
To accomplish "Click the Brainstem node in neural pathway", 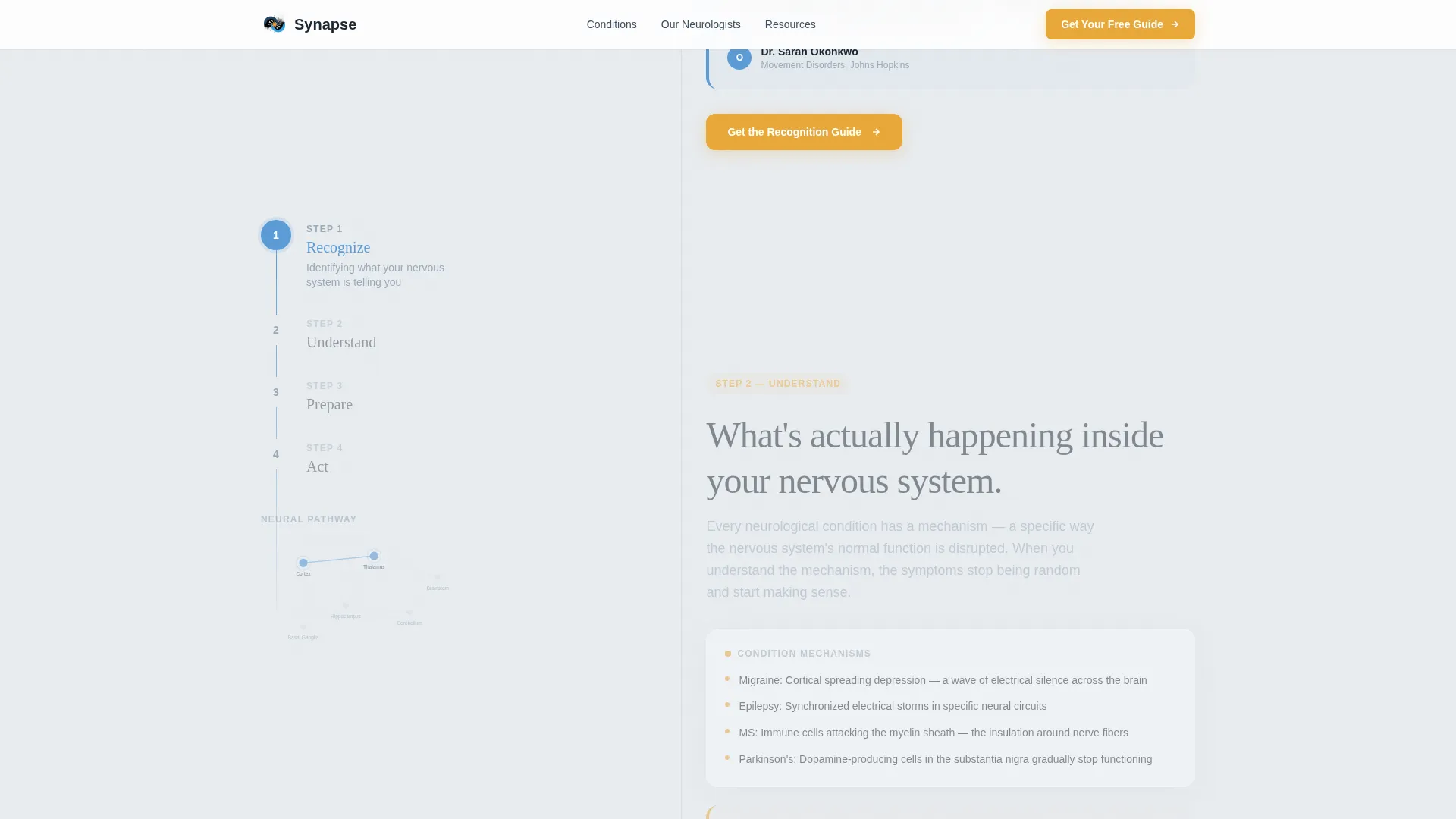I will click(438, 577).
